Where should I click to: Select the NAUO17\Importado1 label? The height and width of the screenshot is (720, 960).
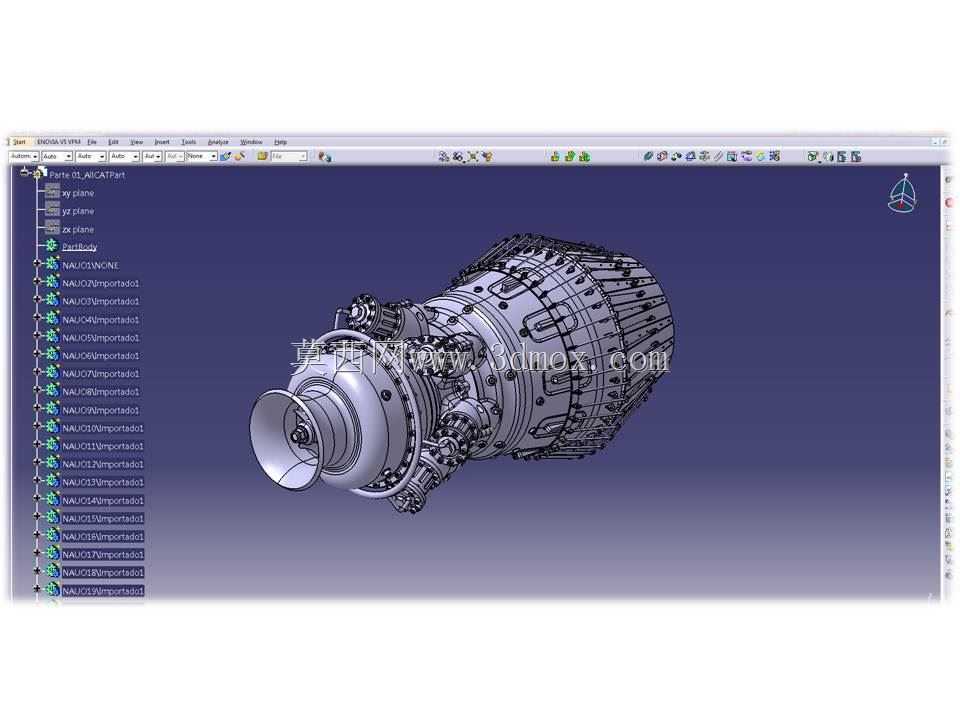(103, 555)
